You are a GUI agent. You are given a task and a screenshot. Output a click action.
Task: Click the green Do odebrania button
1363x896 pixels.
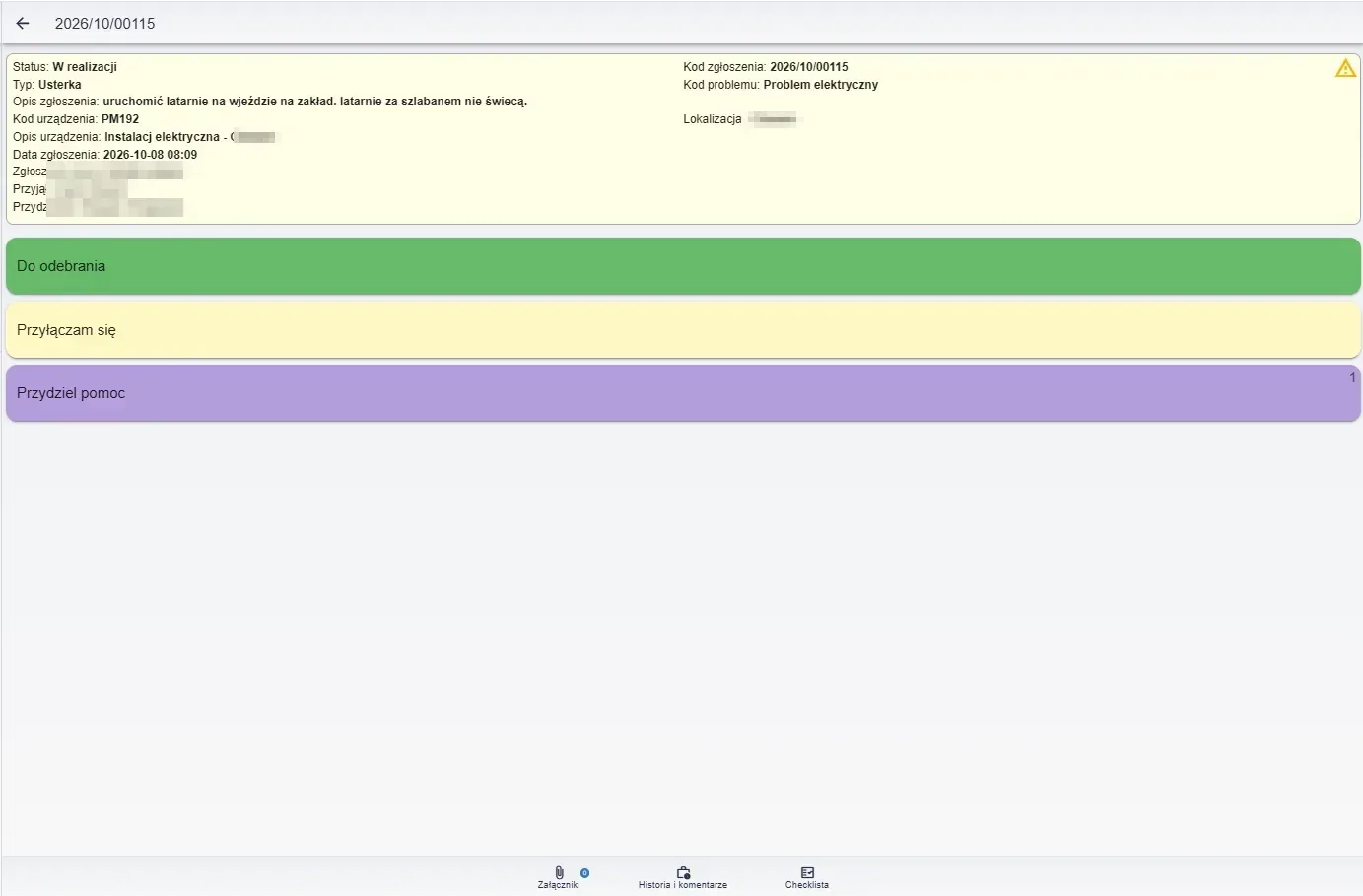tap(683, 266)
